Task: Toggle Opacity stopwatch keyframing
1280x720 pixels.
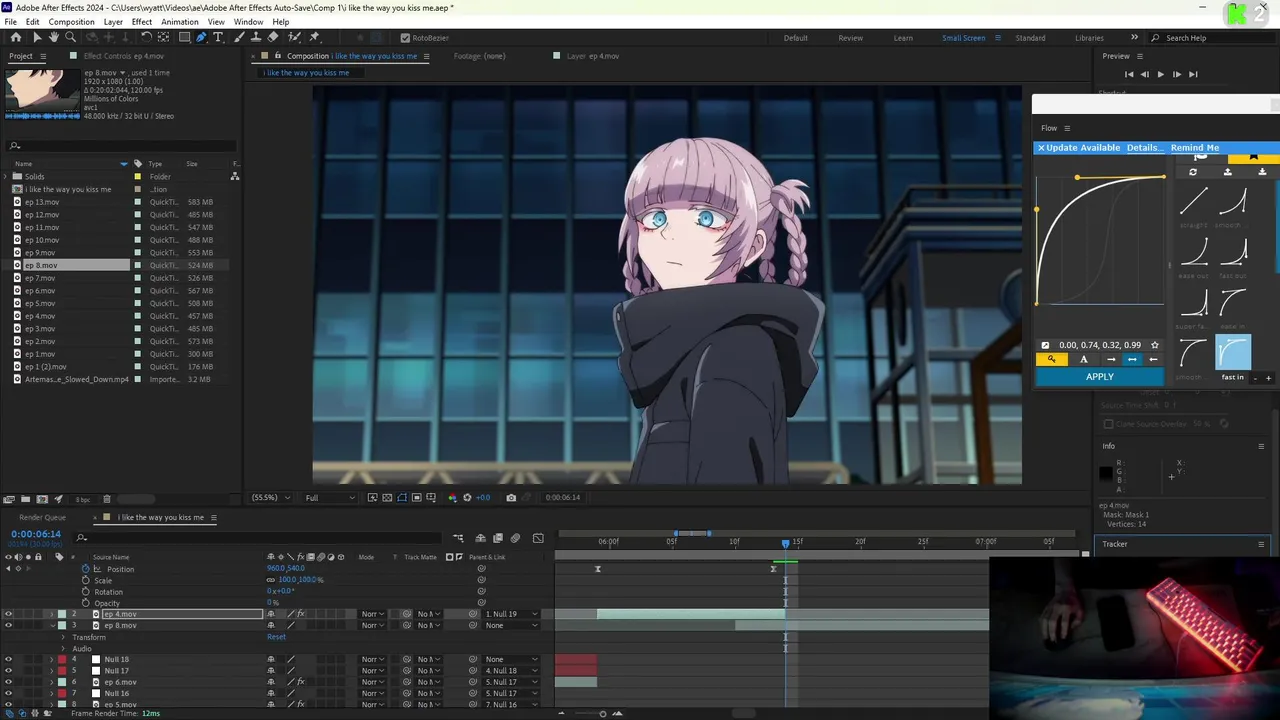Action: (85, 603)
